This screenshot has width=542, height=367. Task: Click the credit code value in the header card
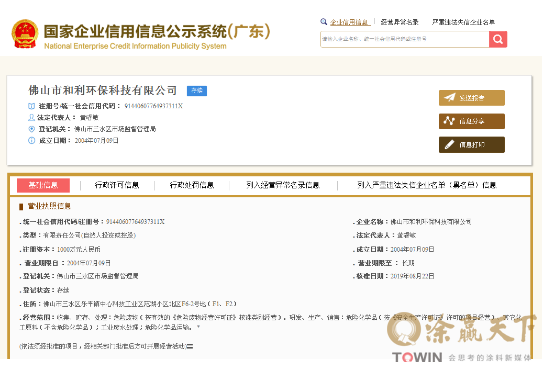coord(153,106)
